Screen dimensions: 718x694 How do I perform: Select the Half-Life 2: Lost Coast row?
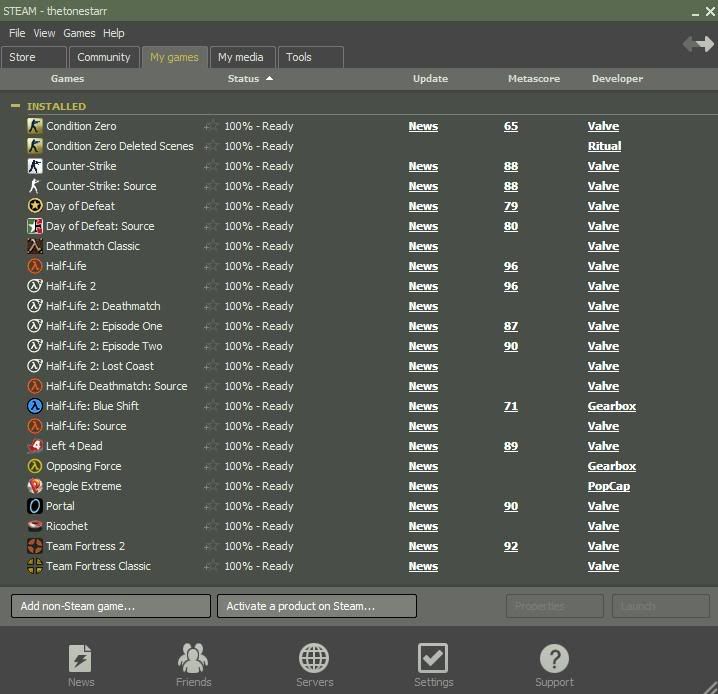[x=359, y=366]
